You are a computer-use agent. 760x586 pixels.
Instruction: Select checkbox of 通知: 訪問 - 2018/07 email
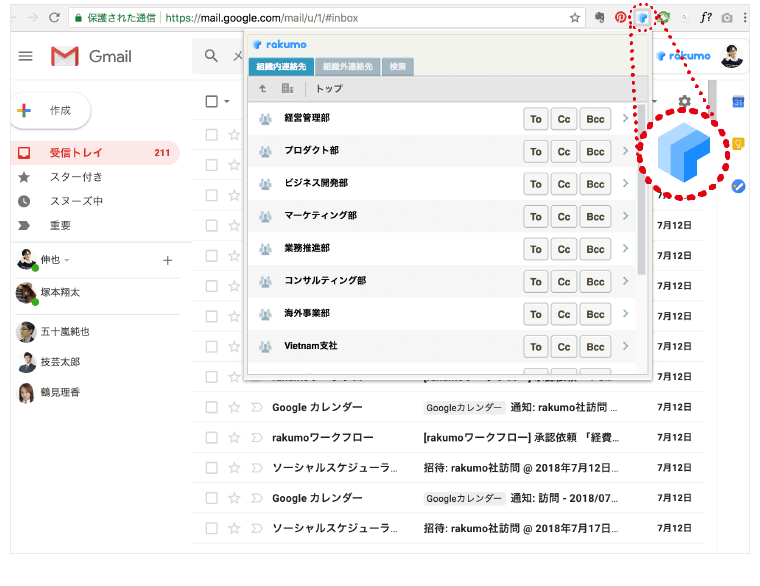[x=212, y=498]
